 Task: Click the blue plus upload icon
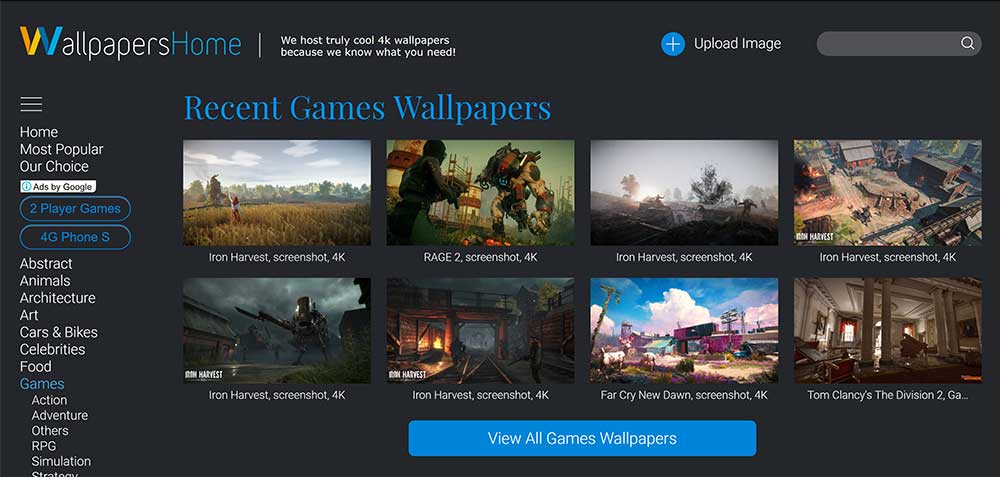click(x=672, y=44)
